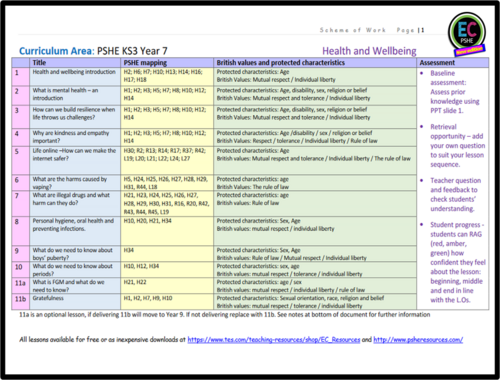Open the tes.com EC_Resources shop link
Image resolution: width=500 pixels, height=380 pixels.
pos(274,339)
